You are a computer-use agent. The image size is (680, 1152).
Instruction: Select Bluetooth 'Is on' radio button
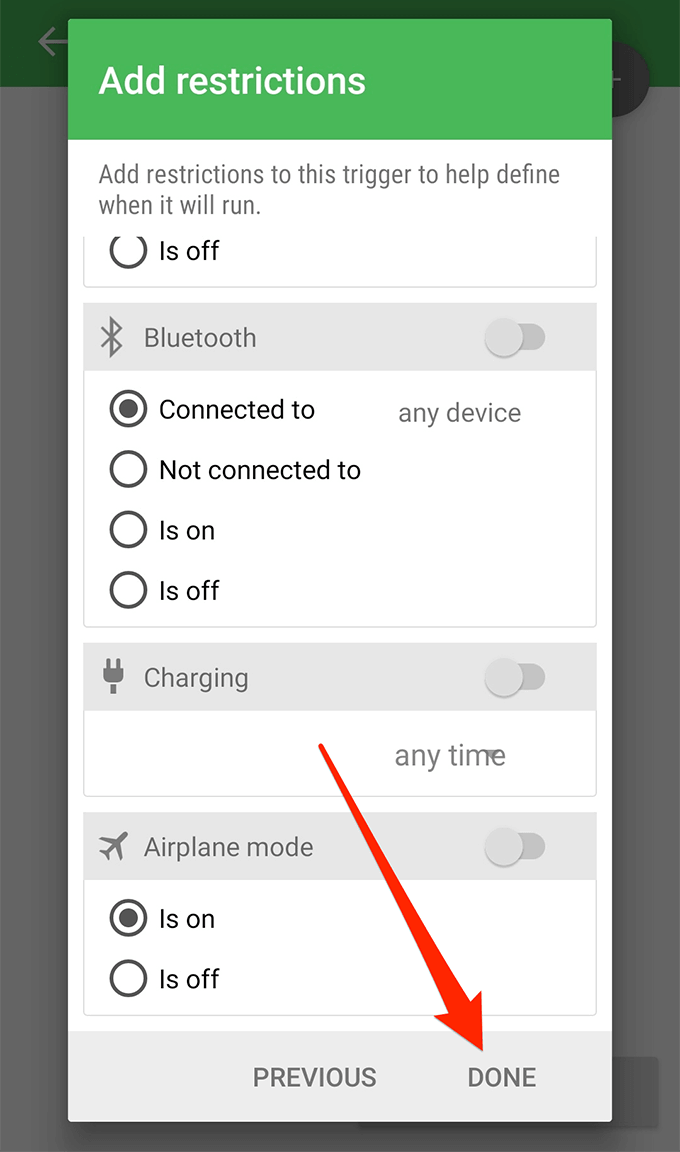pos(162,530)
